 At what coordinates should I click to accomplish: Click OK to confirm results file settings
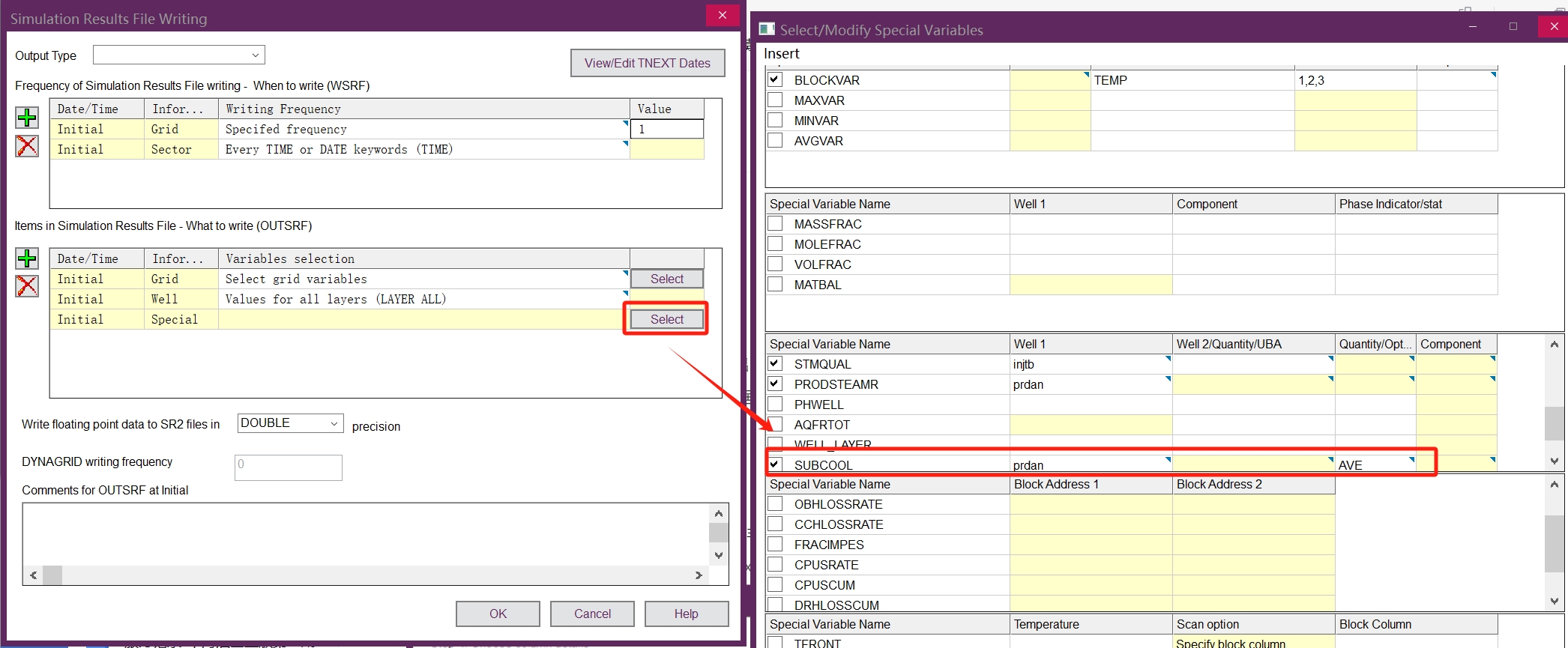[498, 614]
